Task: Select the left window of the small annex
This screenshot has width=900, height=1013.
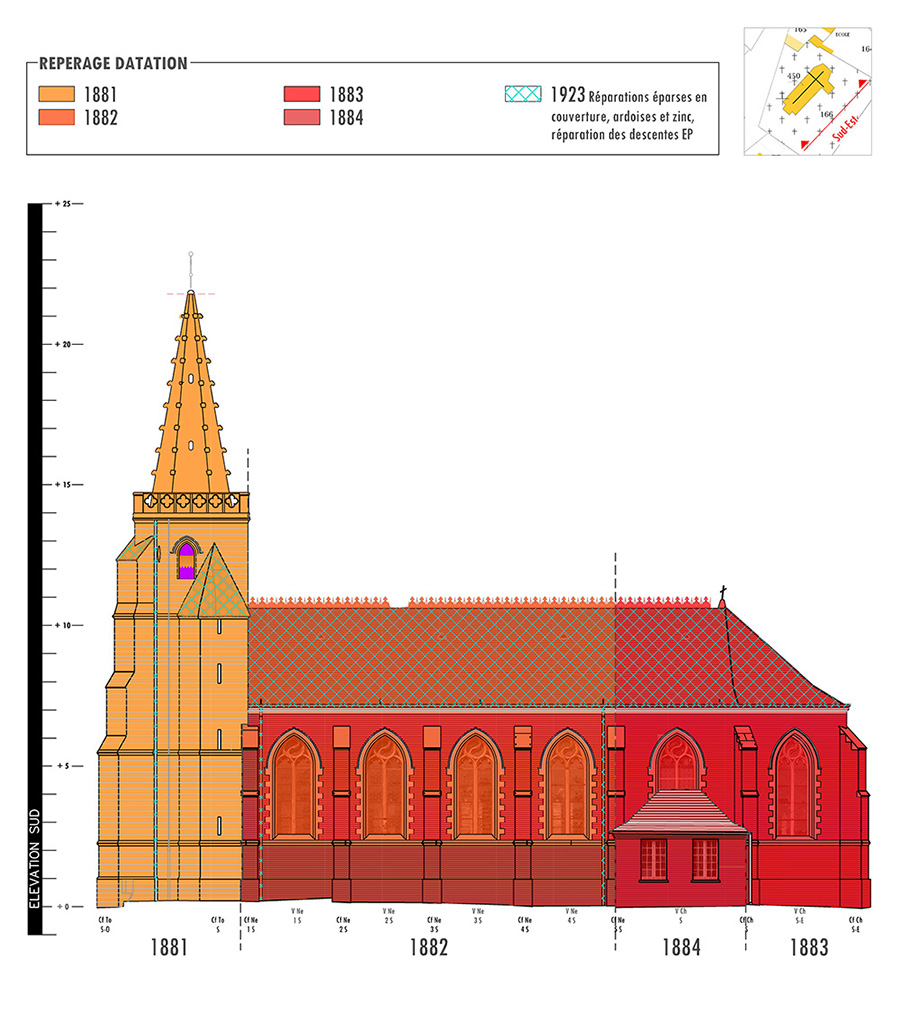Action: (x=653, y=859)
